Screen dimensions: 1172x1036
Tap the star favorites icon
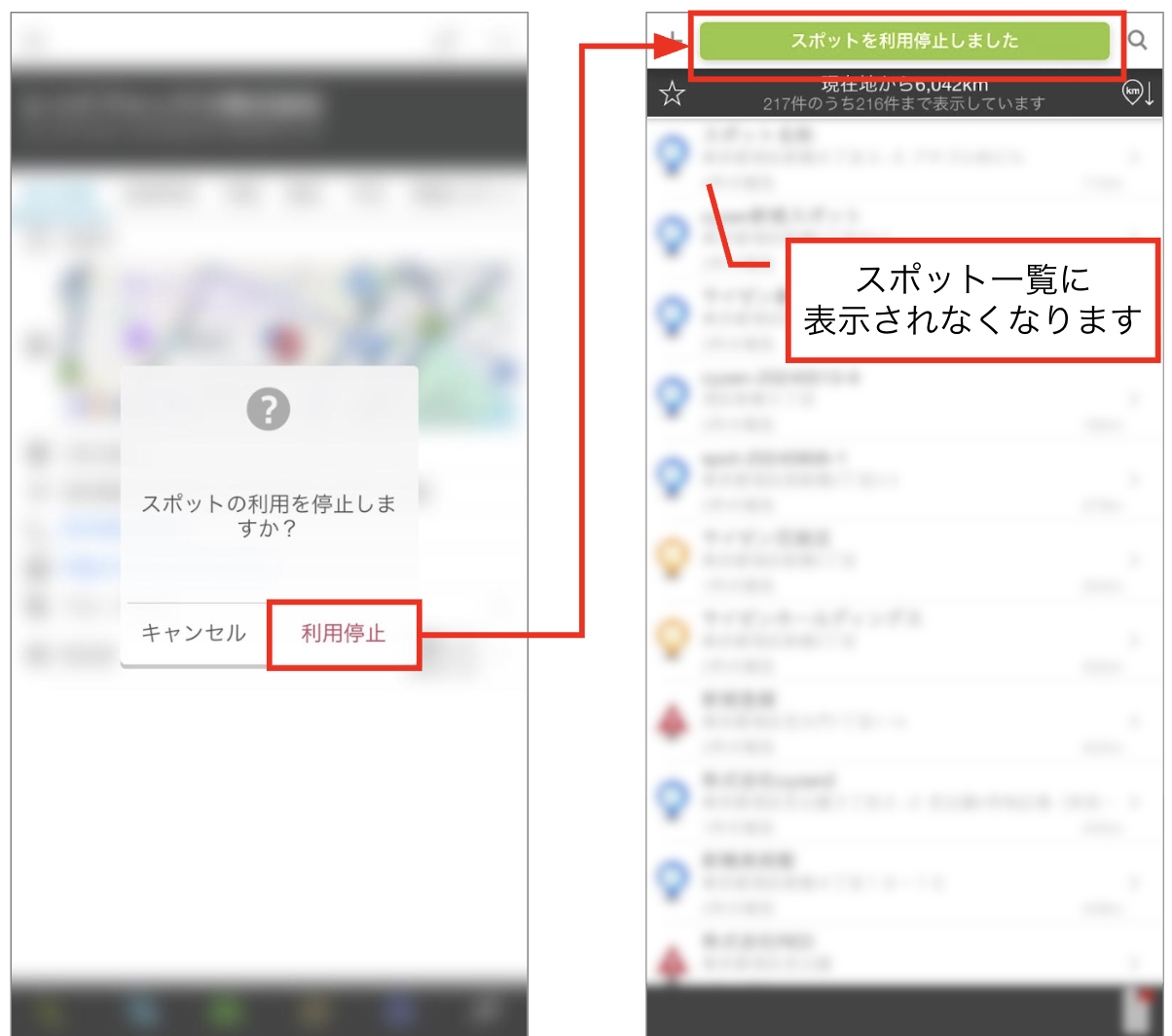pos(673,93)
